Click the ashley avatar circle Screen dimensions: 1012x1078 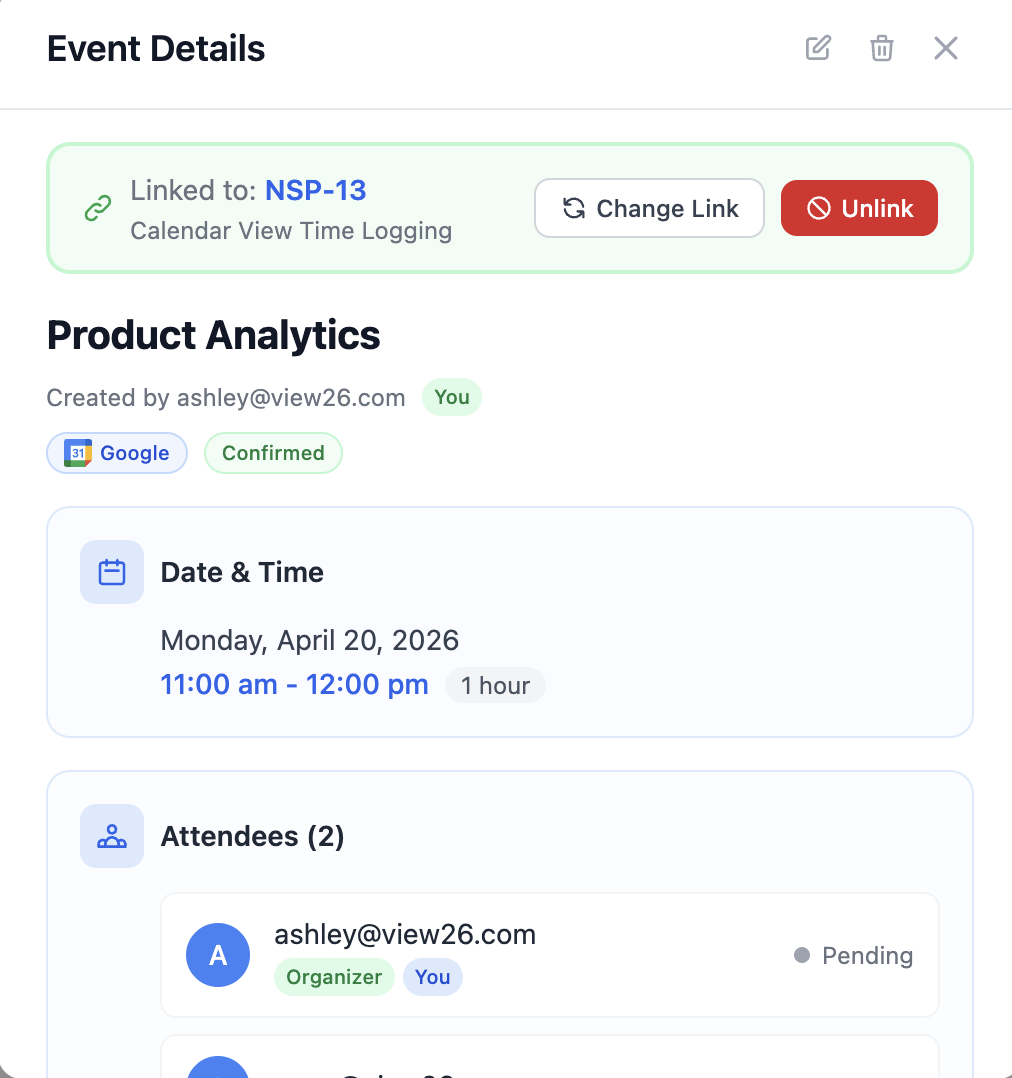pyautogui.click(x=218, y=955)
